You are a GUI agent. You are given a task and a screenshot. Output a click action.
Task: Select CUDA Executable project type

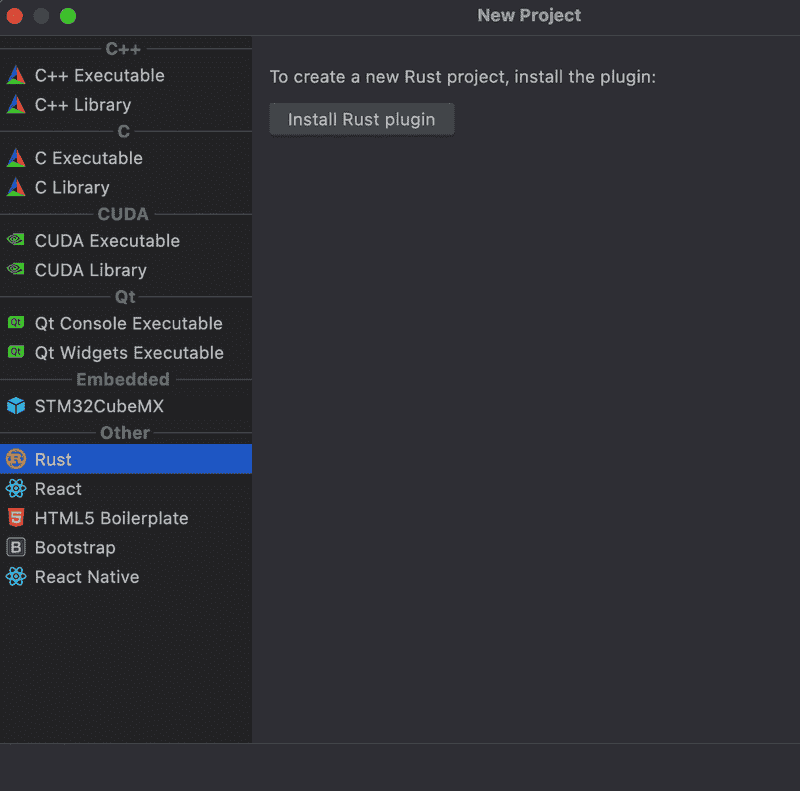point(126,241)
